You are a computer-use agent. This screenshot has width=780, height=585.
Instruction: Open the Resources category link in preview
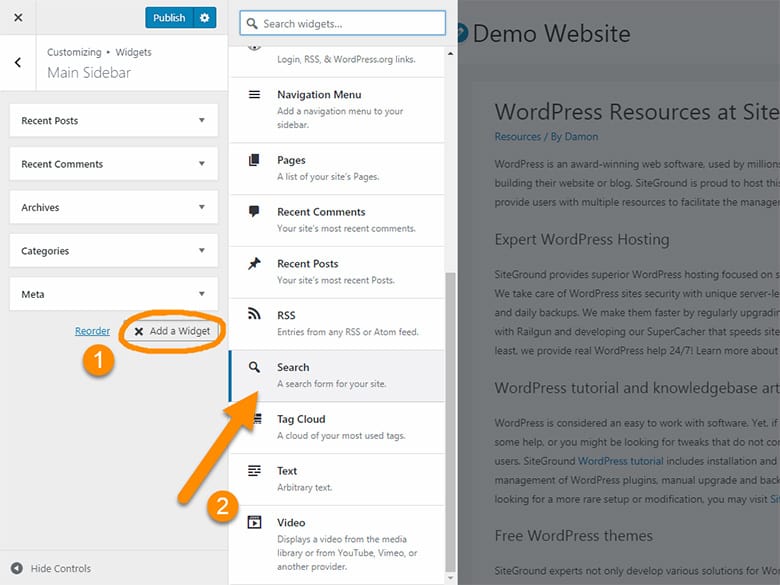pyautogui.click(x=517, y=136)
